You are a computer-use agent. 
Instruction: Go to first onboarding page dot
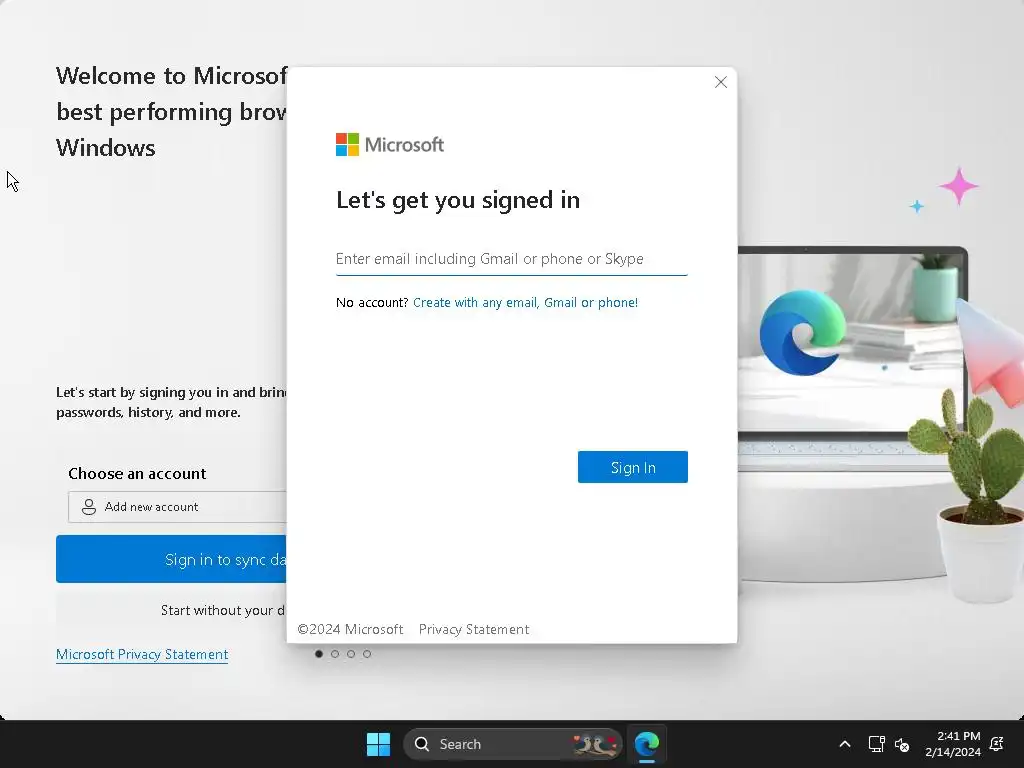319,654
